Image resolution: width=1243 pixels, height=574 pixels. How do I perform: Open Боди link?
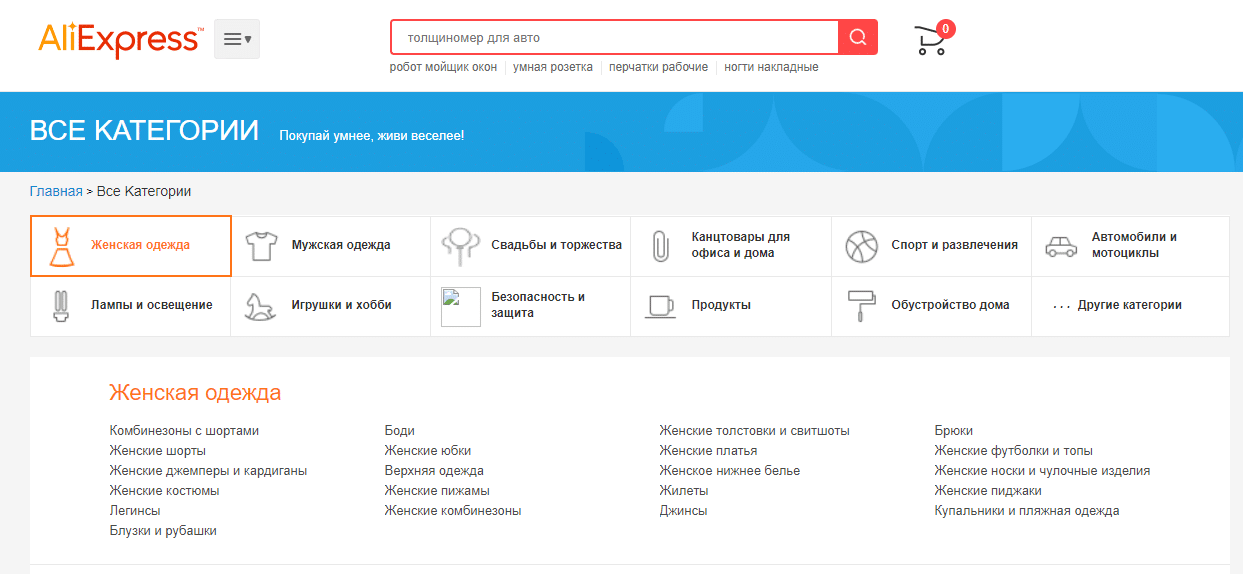click(x=399, y=431)
